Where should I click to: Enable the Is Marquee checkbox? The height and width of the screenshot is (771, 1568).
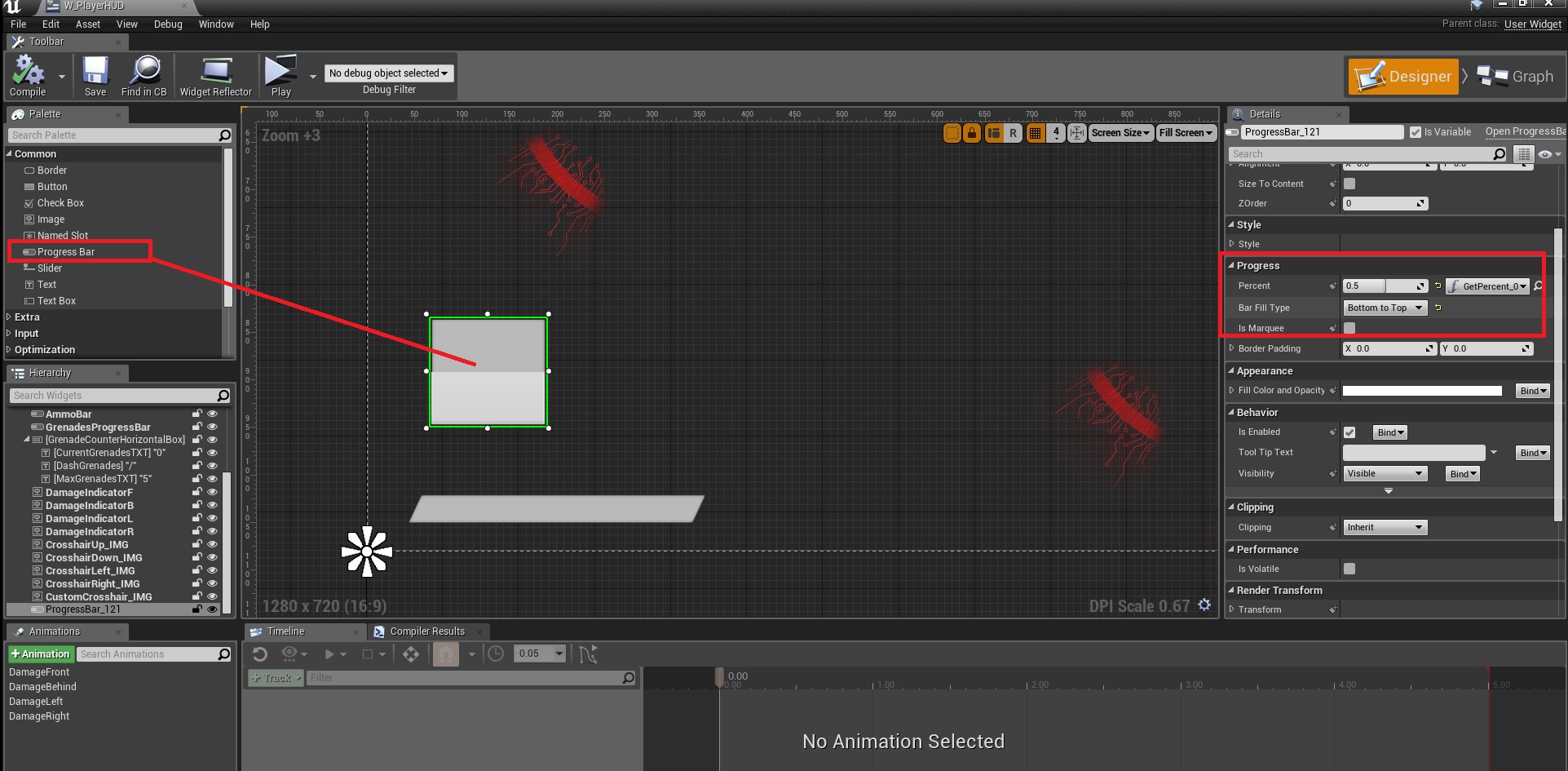click(x=1349, y=328)
